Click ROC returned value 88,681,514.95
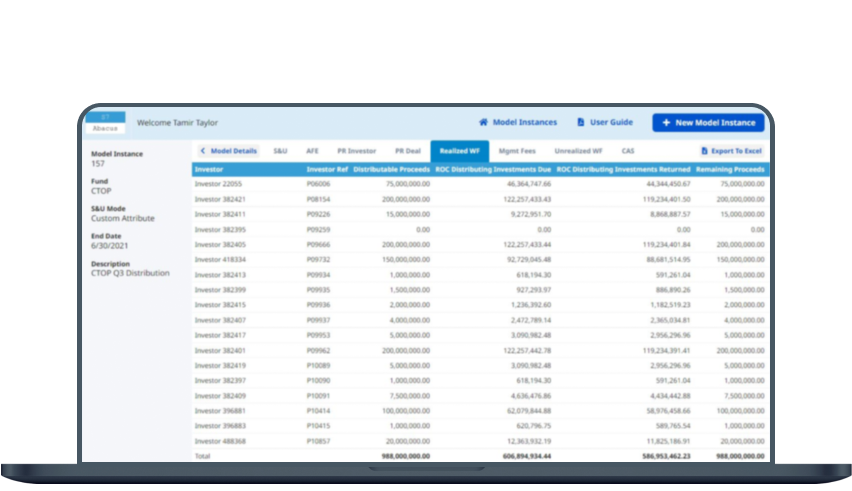 click(x=668, y=260)
